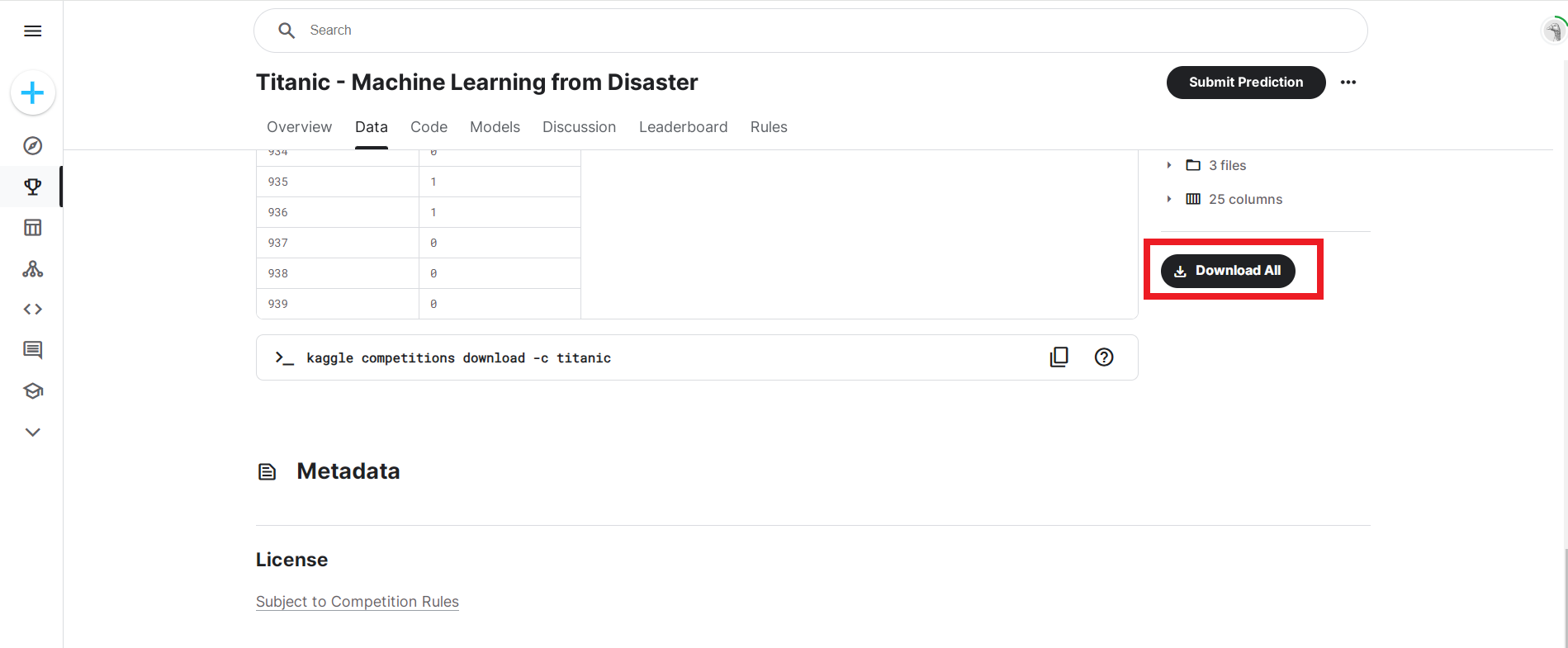Click the Metadata document icon
Image resolution: width=1568 pixels, height=648 pixels.
268,472
